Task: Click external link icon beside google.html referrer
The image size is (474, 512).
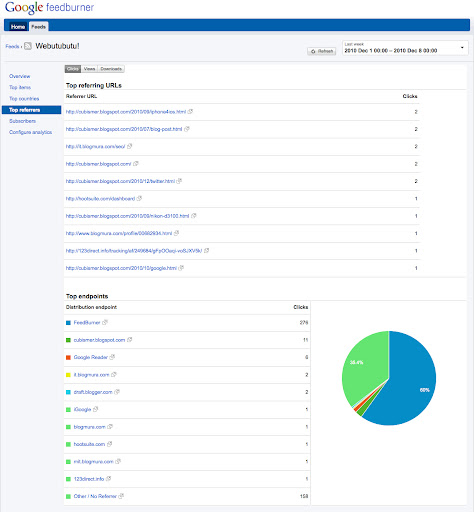Action: (x=181, y=268)
